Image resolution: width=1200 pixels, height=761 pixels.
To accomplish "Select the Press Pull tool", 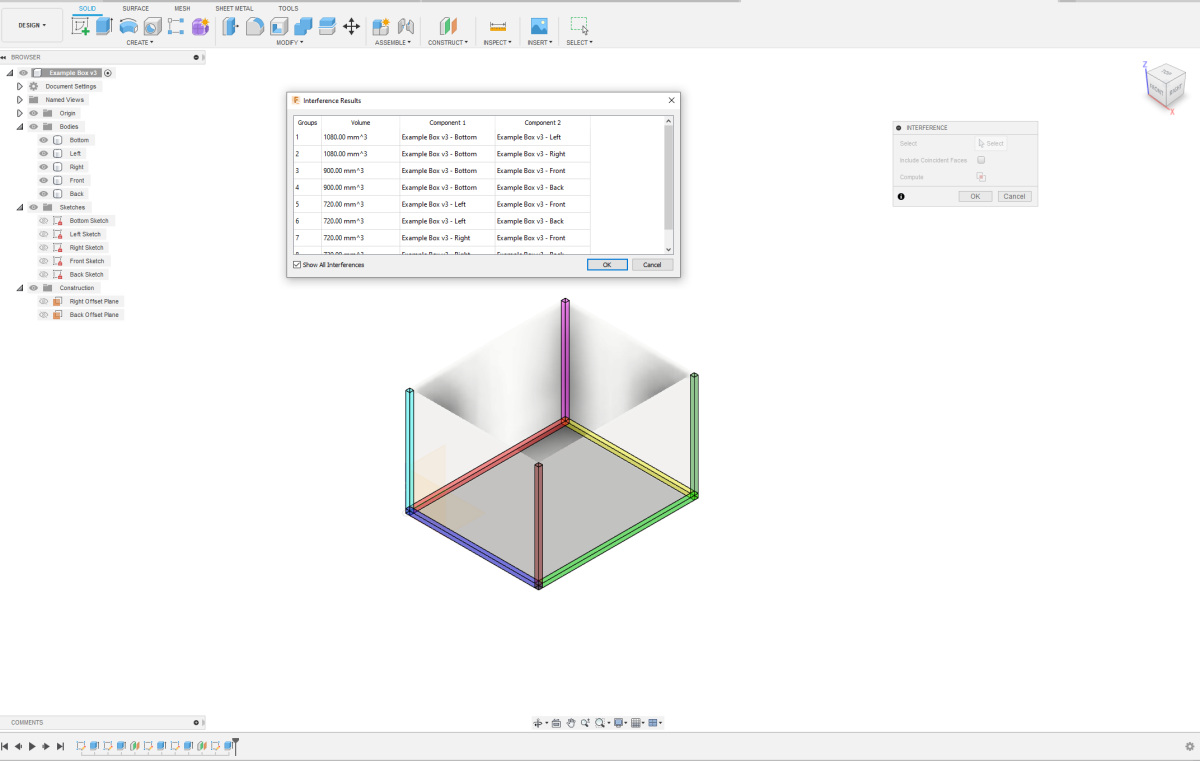I will click(x=231, y=27).
